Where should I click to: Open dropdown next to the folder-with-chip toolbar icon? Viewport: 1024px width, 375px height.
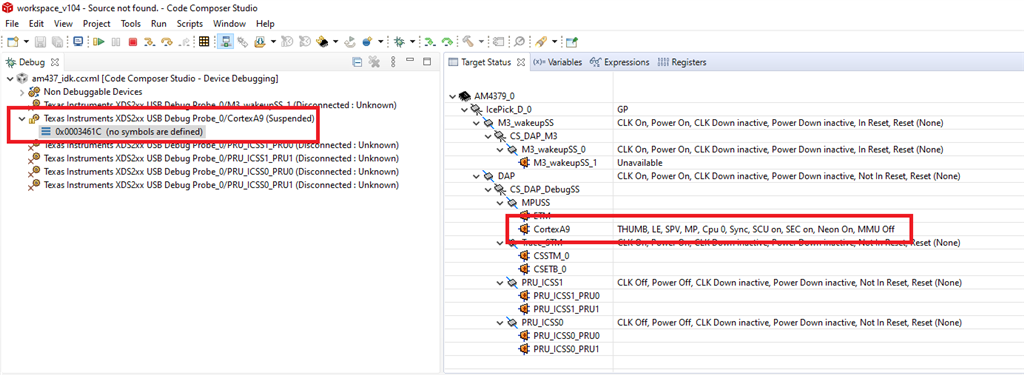pyautogui.click(x=336, y=41)
